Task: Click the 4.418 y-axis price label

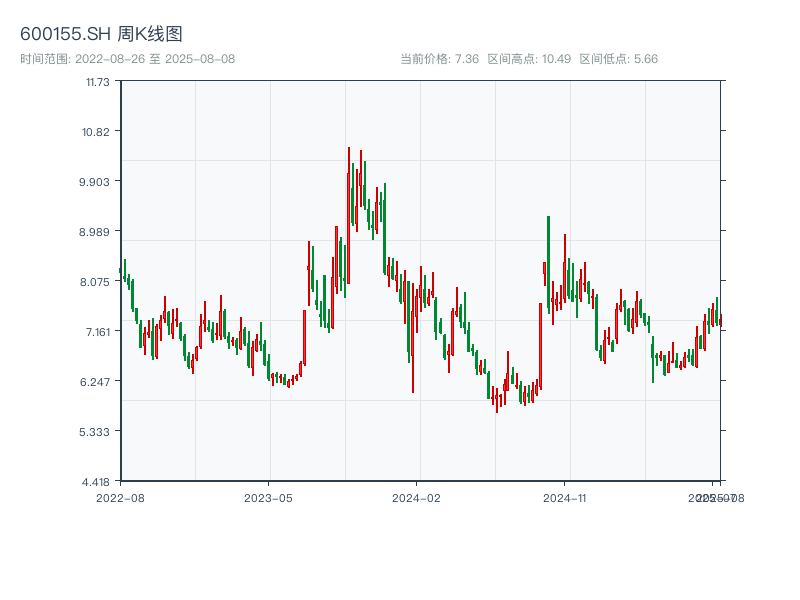Action: pyautogui.click(x=97, y=482)
